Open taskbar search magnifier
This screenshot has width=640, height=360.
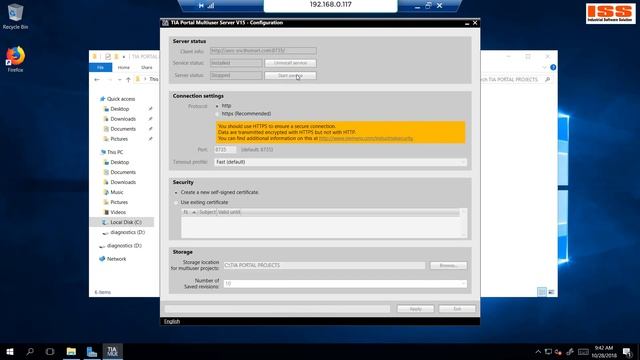pyautogui.click(x=30, y=351)
